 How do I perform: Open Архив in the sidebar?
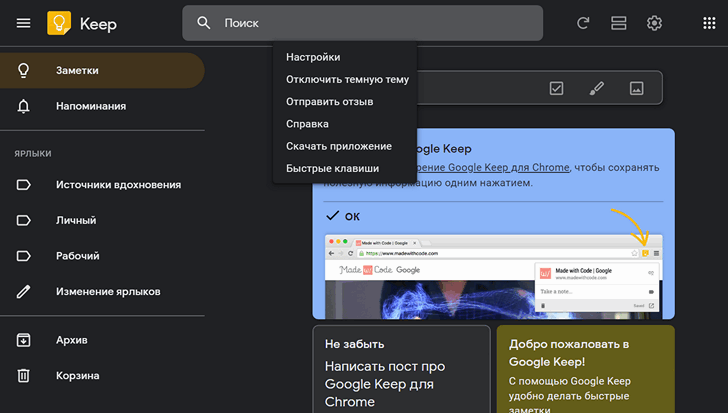coord(102,340)
